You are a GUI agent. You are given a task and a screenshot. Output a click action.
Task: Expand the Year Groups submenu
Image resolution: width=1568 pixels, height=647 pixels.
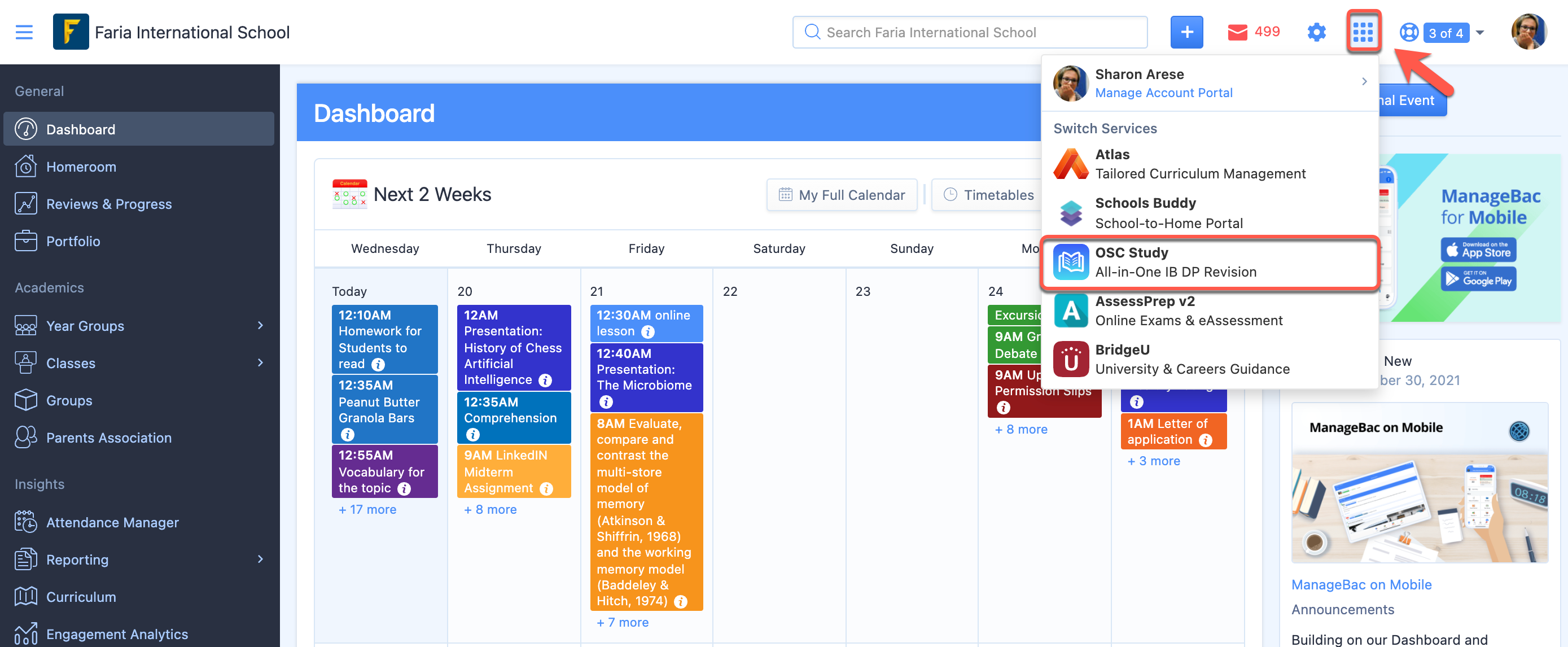coord(260,325)
